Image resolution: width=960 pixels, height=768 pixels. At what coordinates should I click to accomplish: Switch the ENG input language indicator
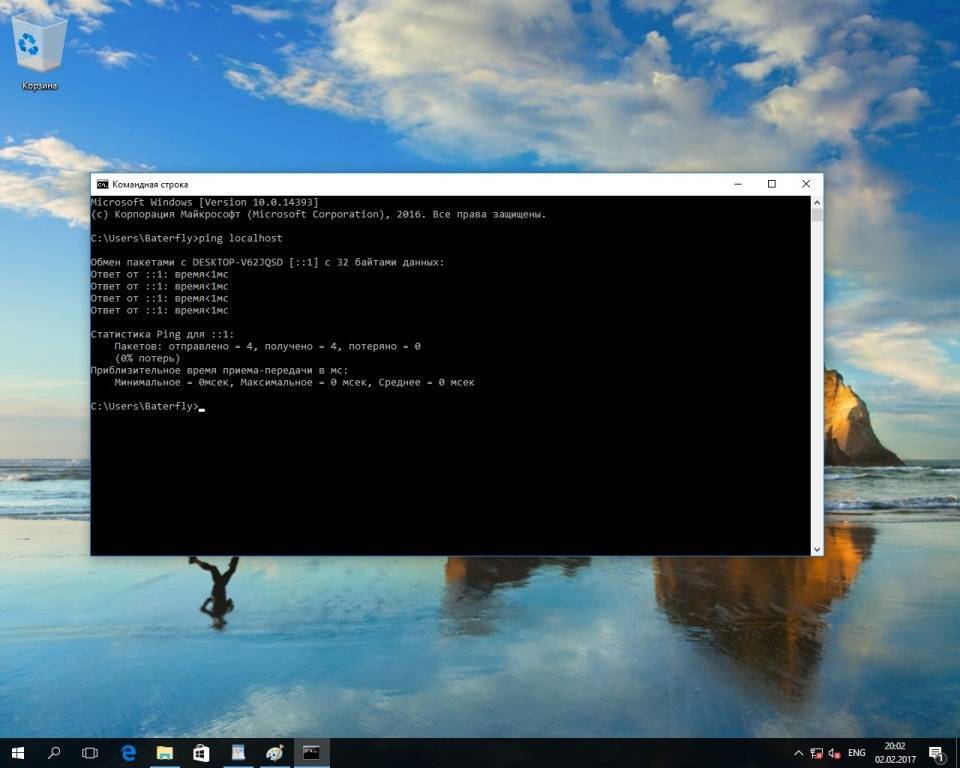tap(857, 753)
